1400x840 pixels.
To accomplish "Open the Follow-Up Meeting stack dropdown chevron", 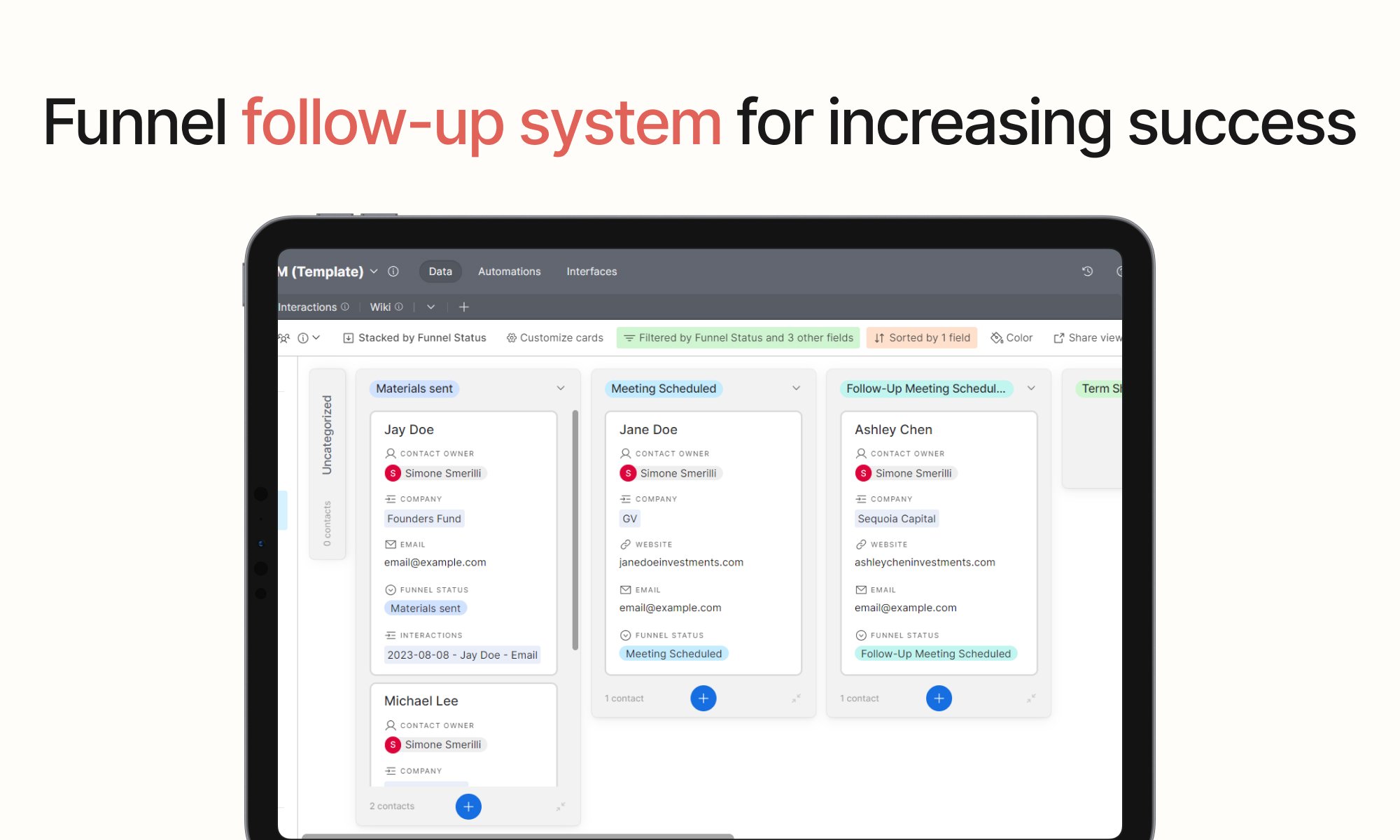I will click(1031, 388).
